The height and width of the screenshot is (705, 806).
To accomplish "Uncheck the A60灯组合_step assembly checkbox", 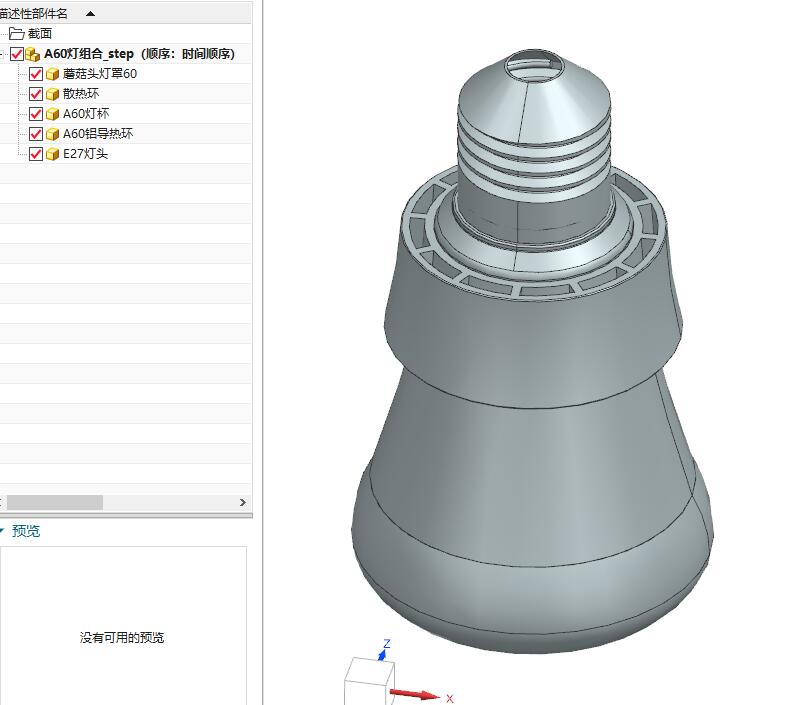I will tap(17, 53).
